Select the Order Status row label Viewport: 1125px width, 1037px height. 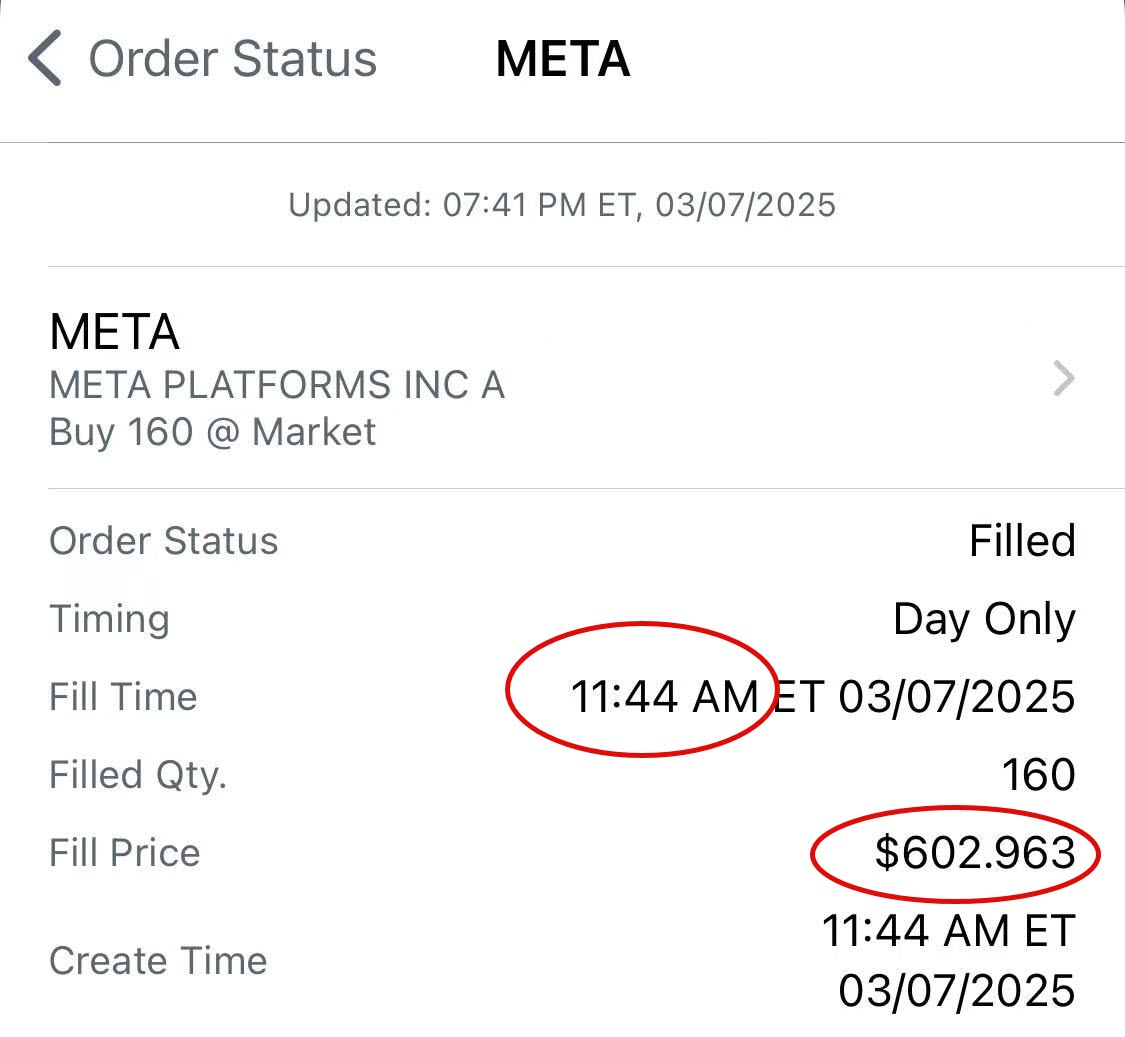(x=164, y=540)
